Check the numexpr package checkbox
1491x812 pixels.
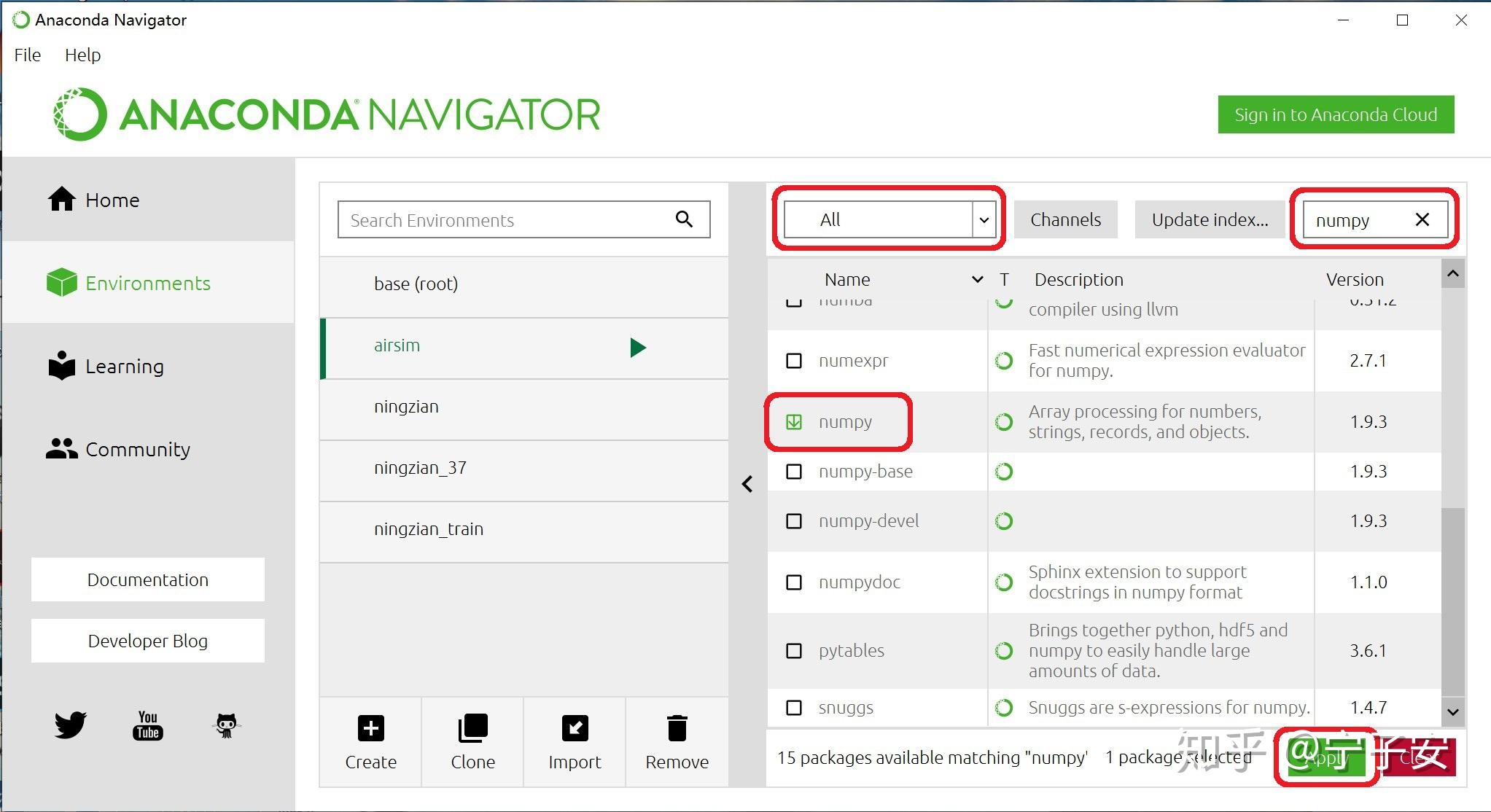pyautogui.click(x=794, y=361)
